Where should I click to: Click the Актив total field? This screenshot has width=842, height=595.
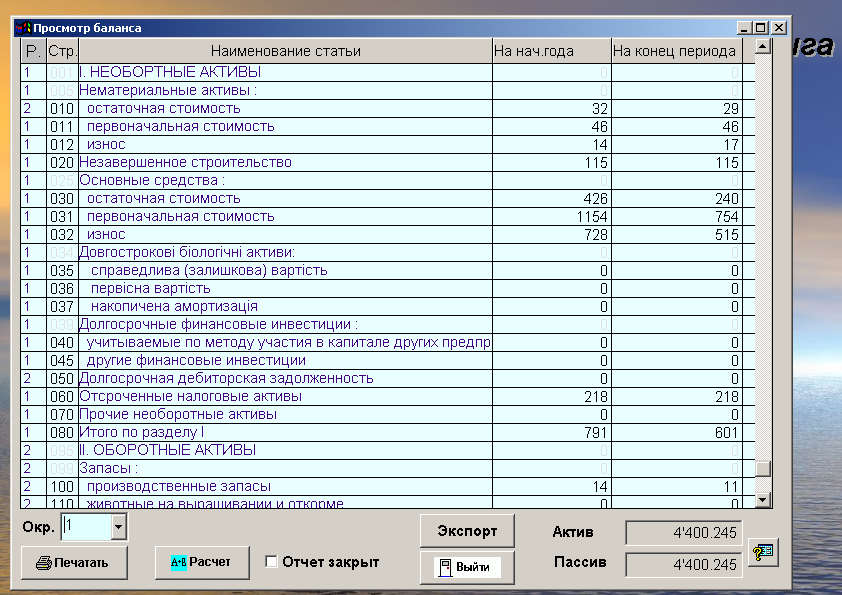point(685,533)
